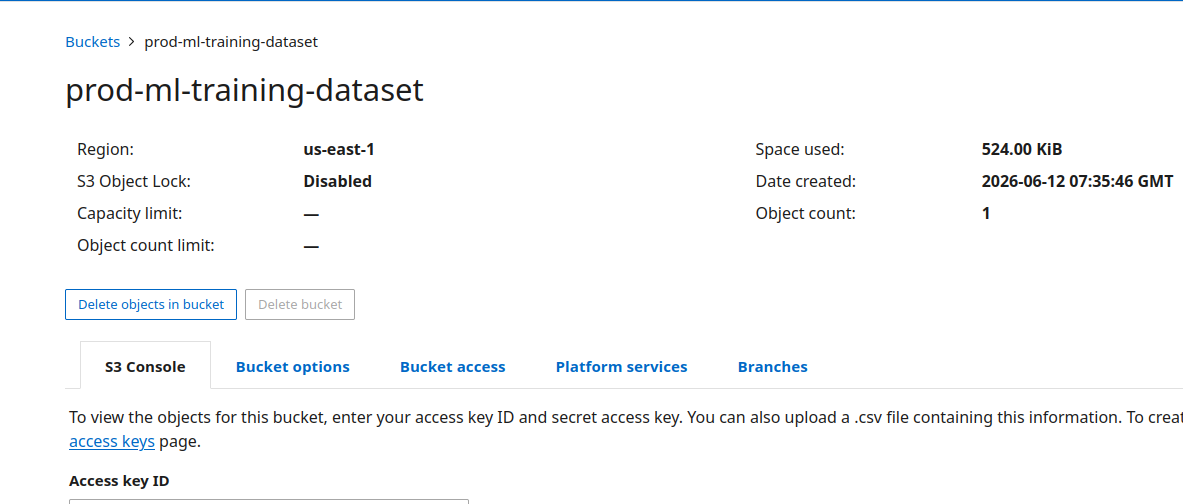Click the S3 Object Lock label
The width and height of the screenshot is (1183, 504).
[x=134, y=181]
